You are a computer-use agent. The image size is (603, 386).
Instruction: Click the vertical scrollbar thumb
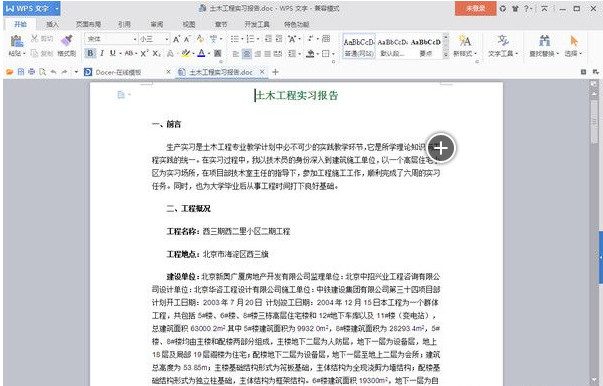[x=594, y=122]
